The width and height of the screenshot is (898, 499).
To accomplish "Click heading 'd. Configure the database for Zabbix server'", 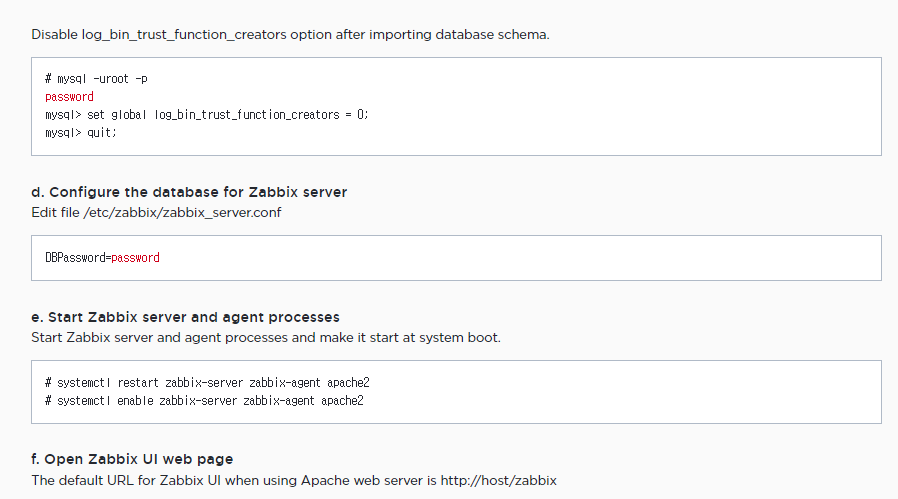I will 189,192.
